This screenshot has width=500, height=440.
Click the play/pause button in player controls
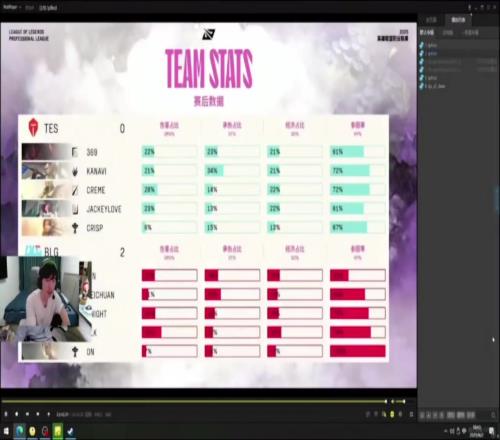tap(6, 414)
